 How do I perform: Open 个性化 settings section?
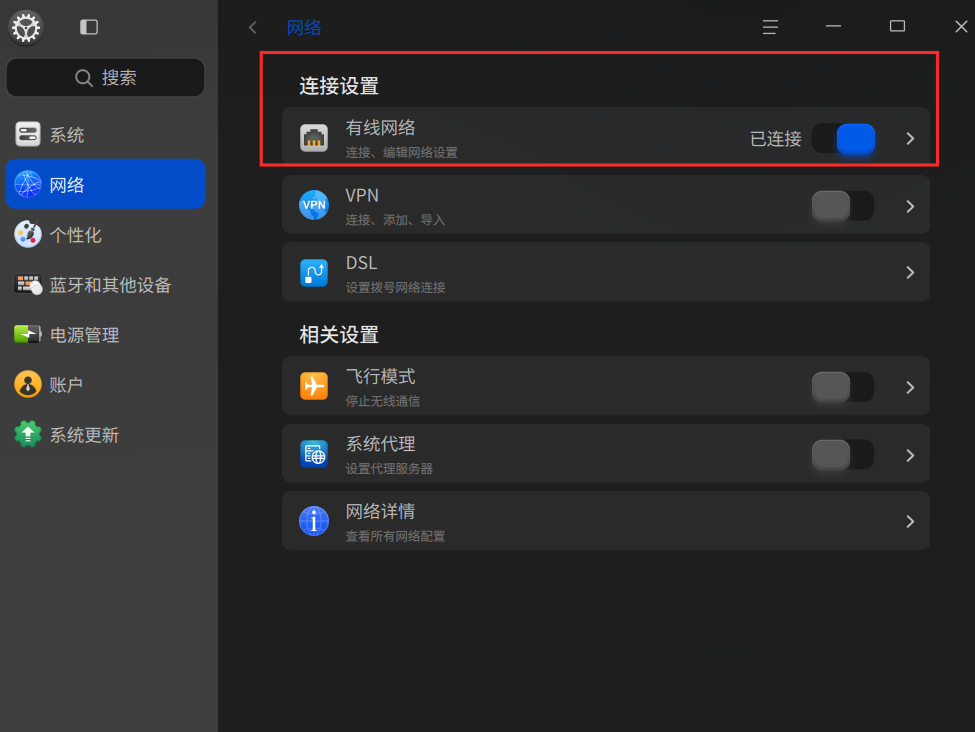pyautogui.click(x=106, y=234)
